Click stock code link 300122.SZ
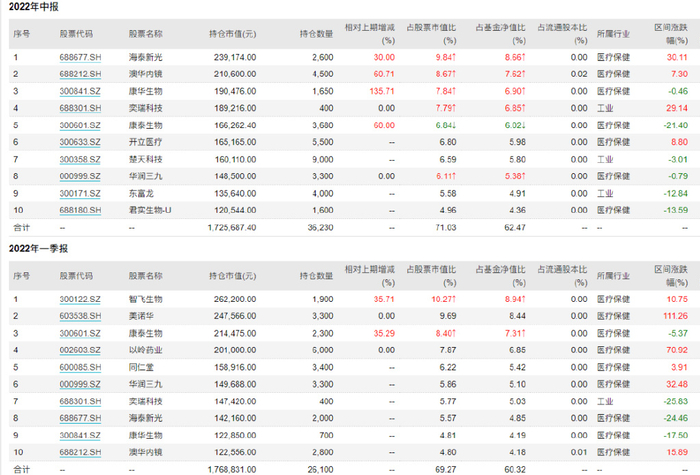700x475 pixels. (80, 299)
